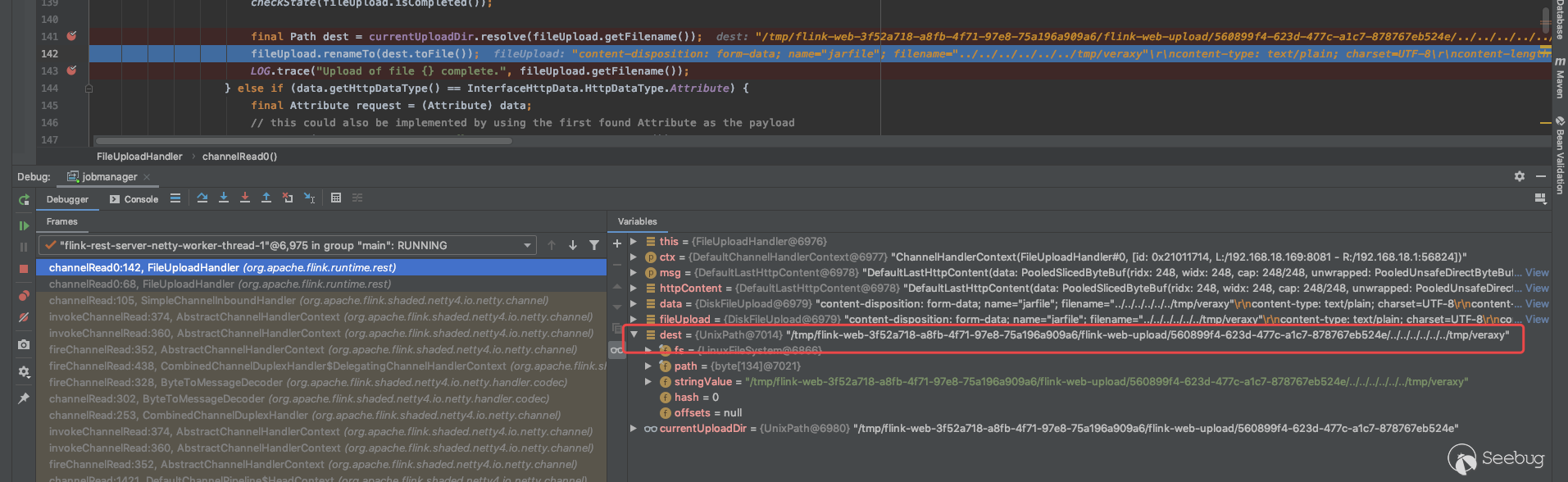This screenshot has height=482, width=1568.
Task: Click the Step Into icon
Action: [x=224, y=198]
